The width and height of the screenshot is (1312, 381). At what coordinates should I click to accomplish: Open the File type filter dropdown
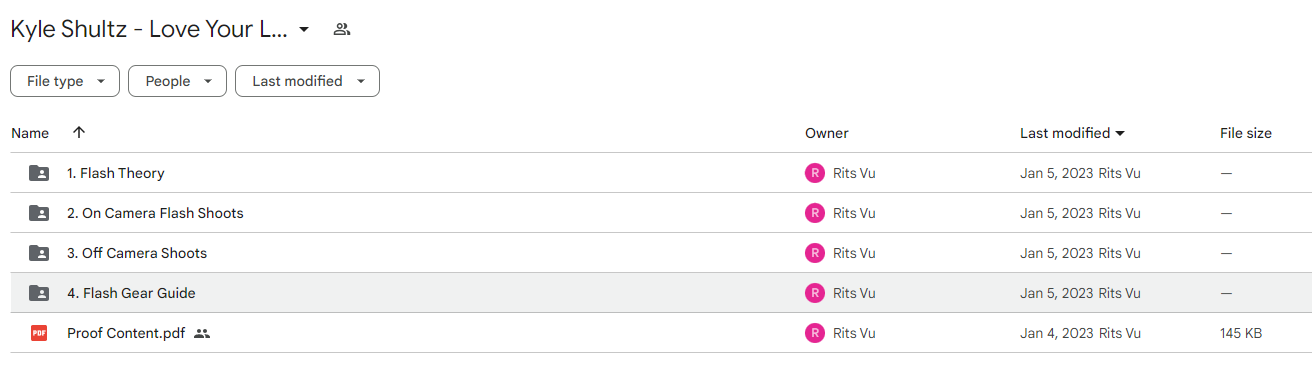(65, 81)
